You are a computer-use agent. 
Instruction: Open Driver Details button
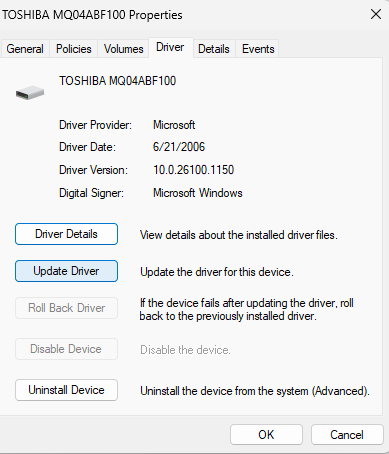[66, 234]
